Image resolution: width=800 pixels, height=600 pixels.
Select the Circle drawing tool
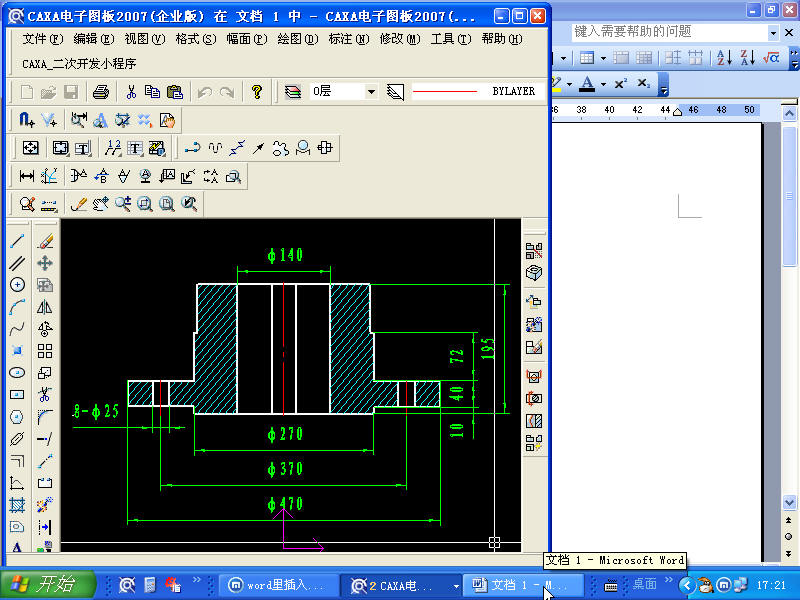17,285
